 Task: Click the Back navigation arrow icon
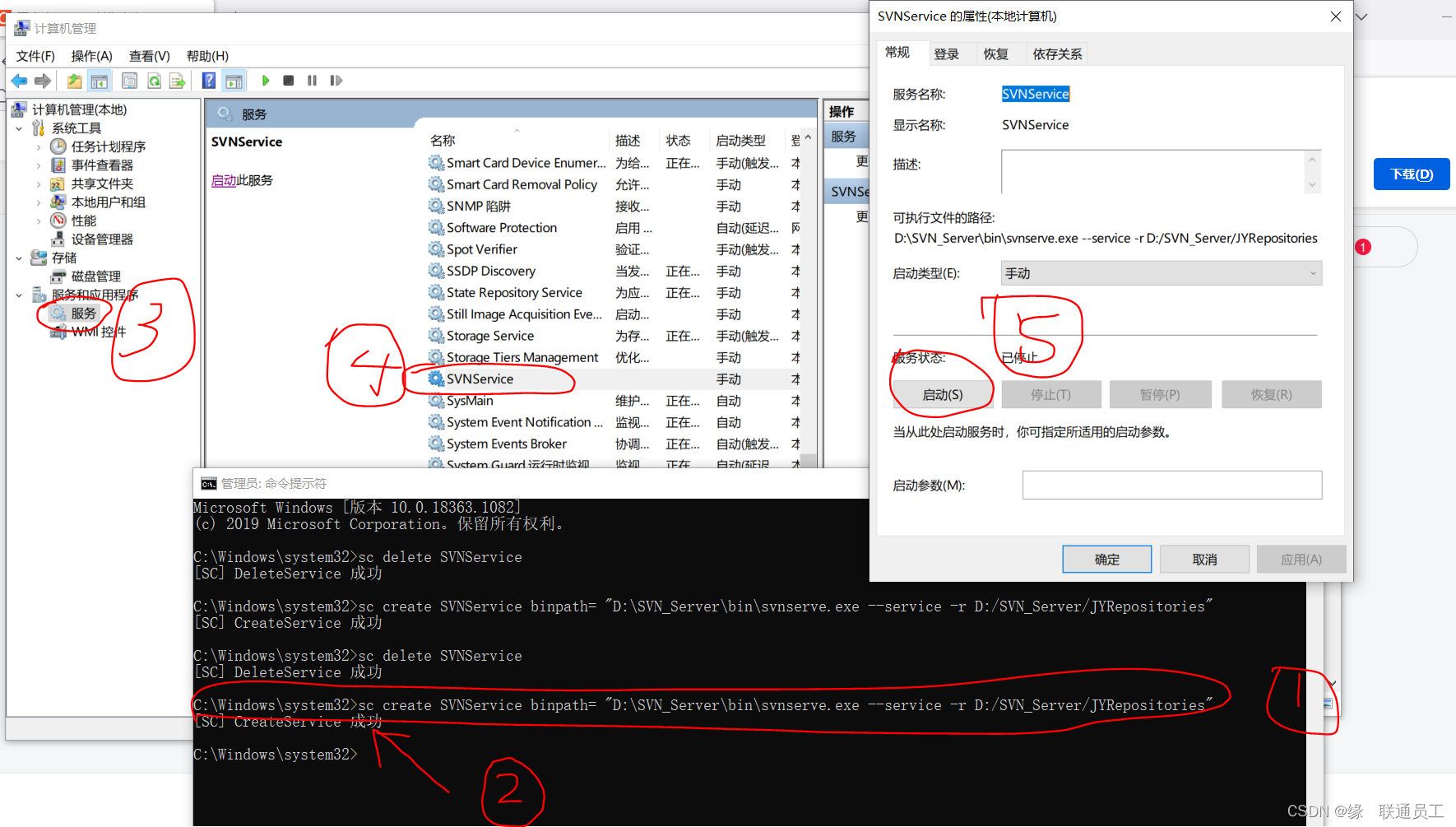click(20, 81)
